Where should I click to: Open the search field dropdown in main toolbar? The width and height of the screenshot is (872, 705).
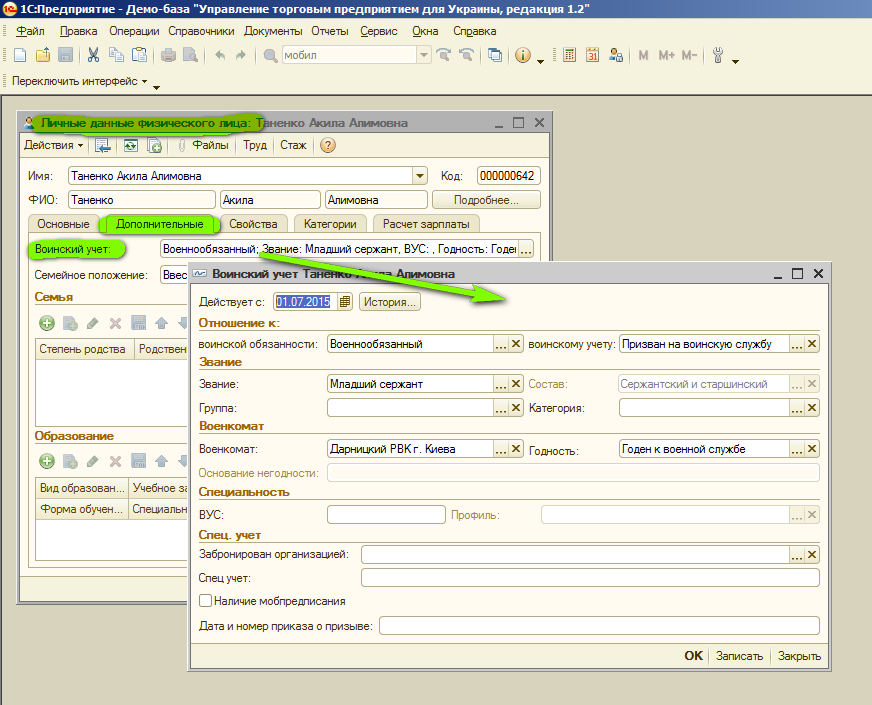coord(424,55)
